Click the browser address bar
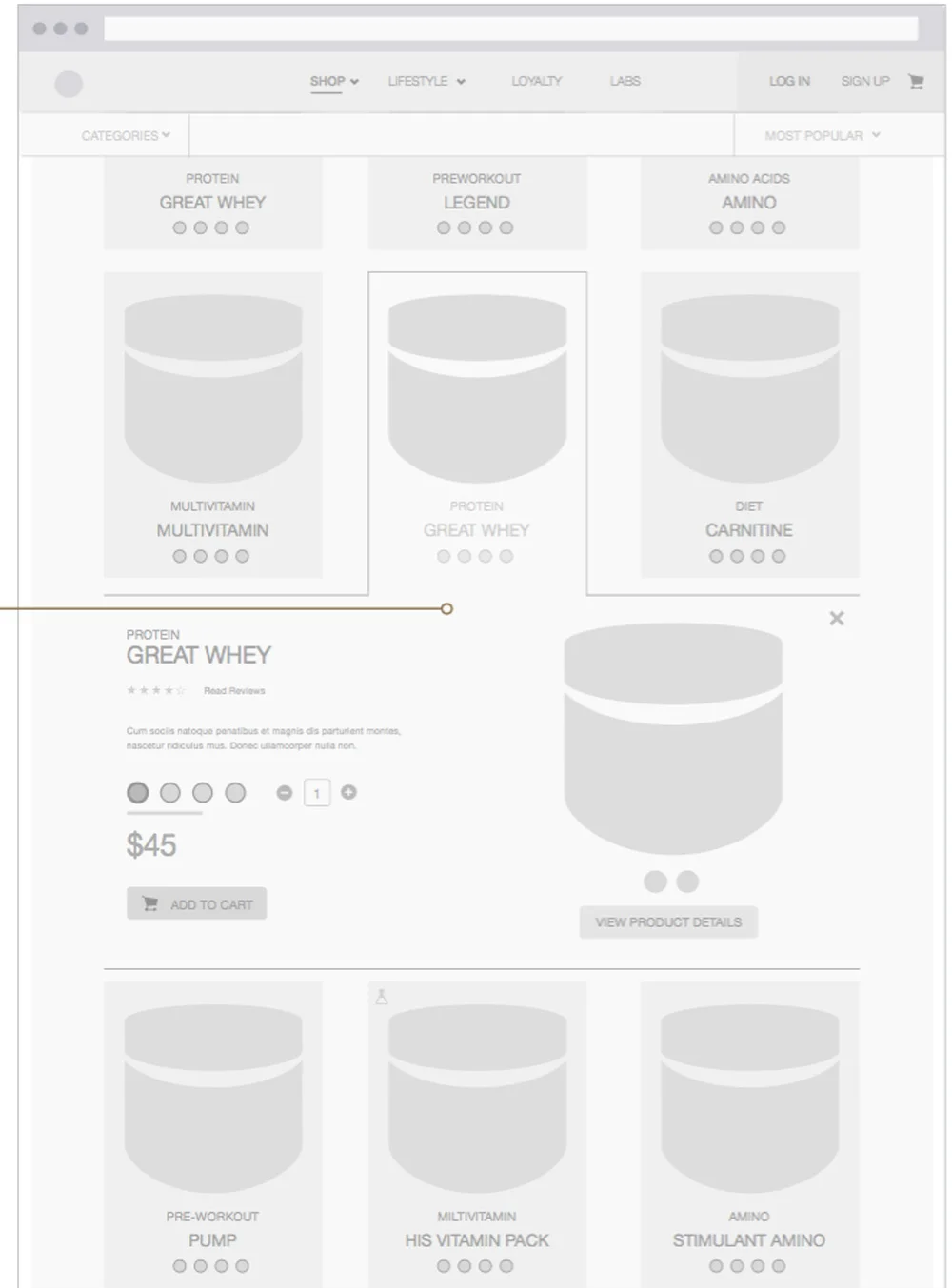Screen dimensions: 952x1288 pyautogui.click(x=511, y=29)
